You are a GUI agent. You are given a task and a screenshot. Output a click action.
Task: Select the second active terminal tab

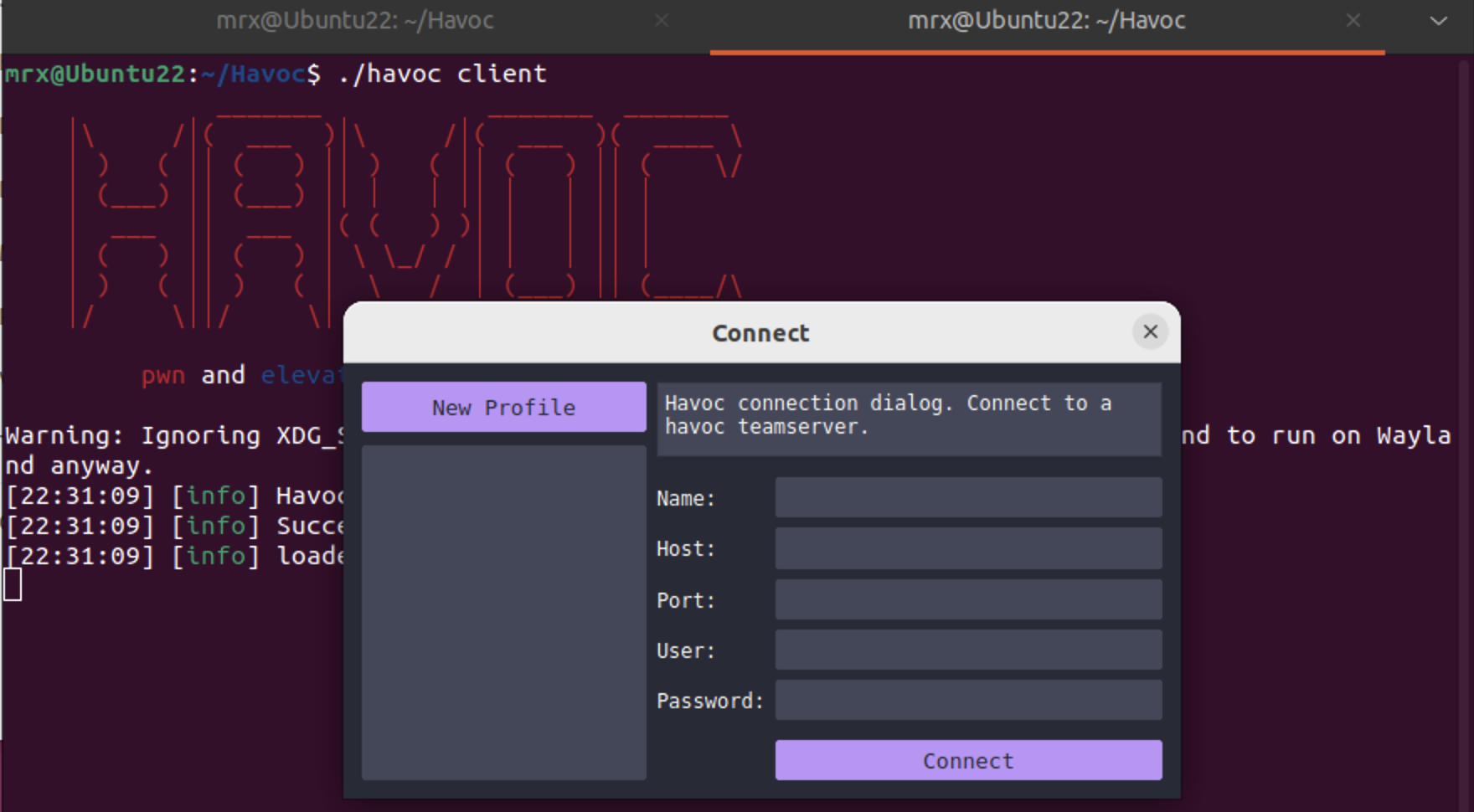1047,21
